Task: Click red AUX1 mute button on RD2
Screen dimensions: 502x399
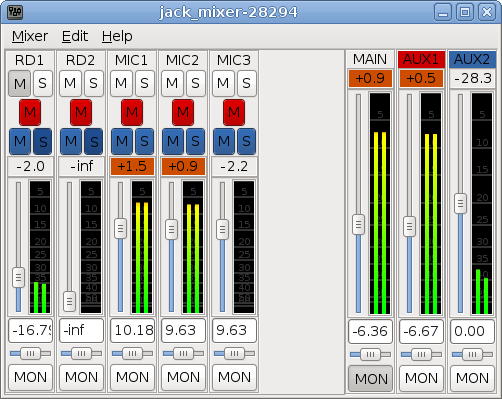Action: tap(81, 112)
